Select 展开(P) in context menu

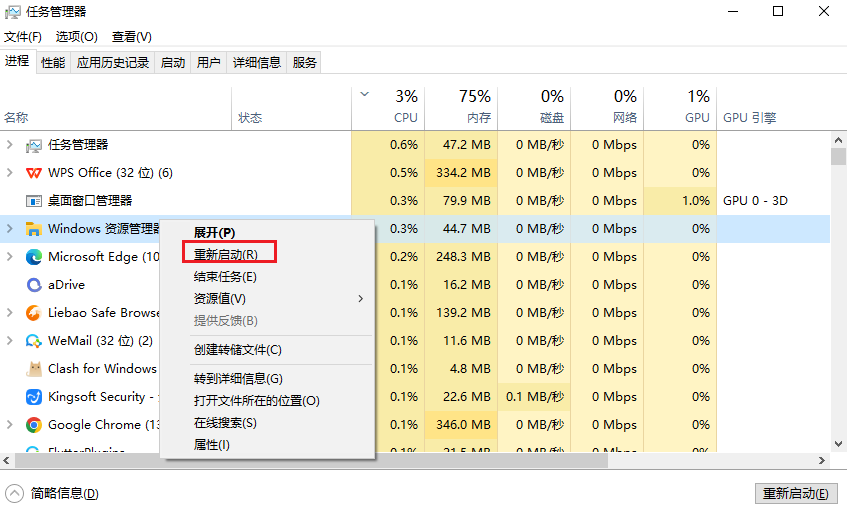(x=214, y=233)
